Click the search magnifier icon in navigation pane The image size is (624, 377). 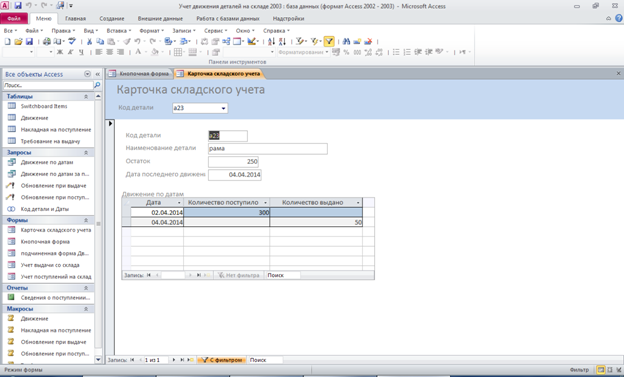97,85
